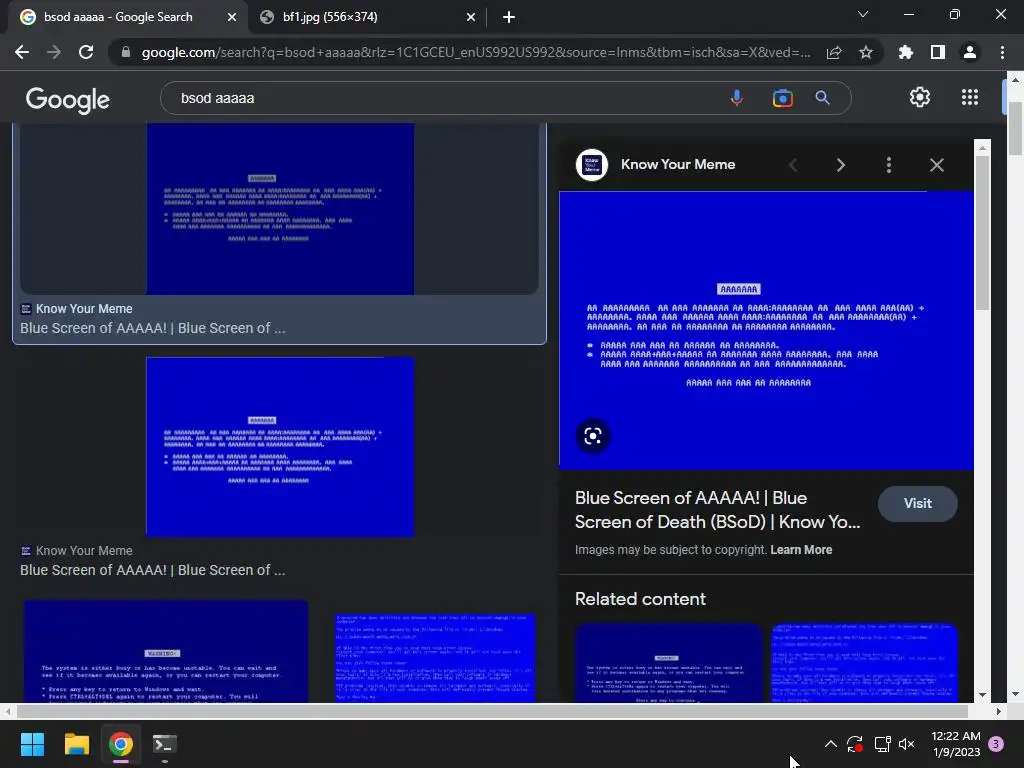
Task: Open preview panel three-dot options
Action: pos(889,165)
